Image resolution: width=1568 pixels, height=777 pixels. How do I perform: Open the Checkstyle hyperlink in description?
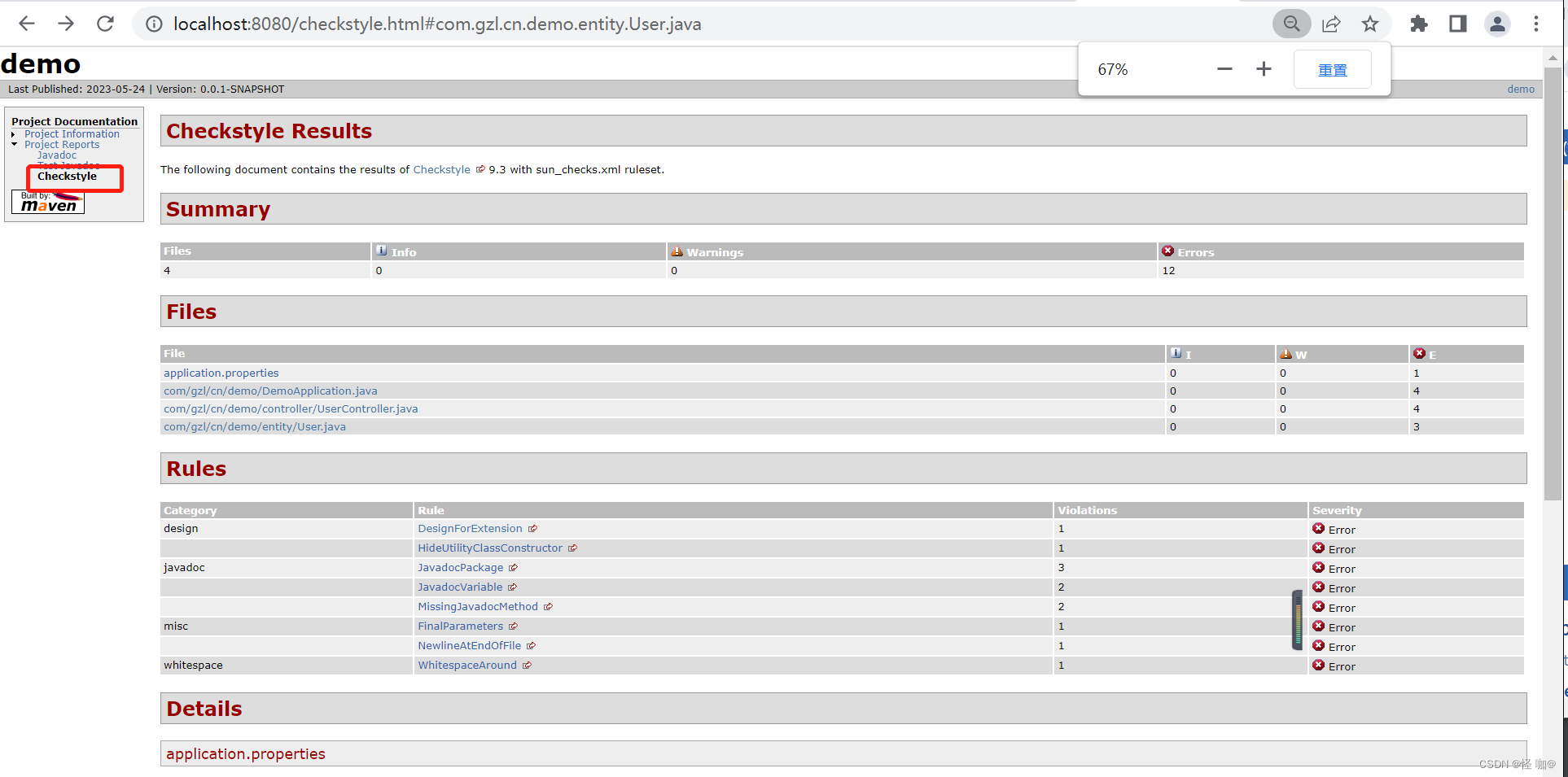[x=441, y=170]
